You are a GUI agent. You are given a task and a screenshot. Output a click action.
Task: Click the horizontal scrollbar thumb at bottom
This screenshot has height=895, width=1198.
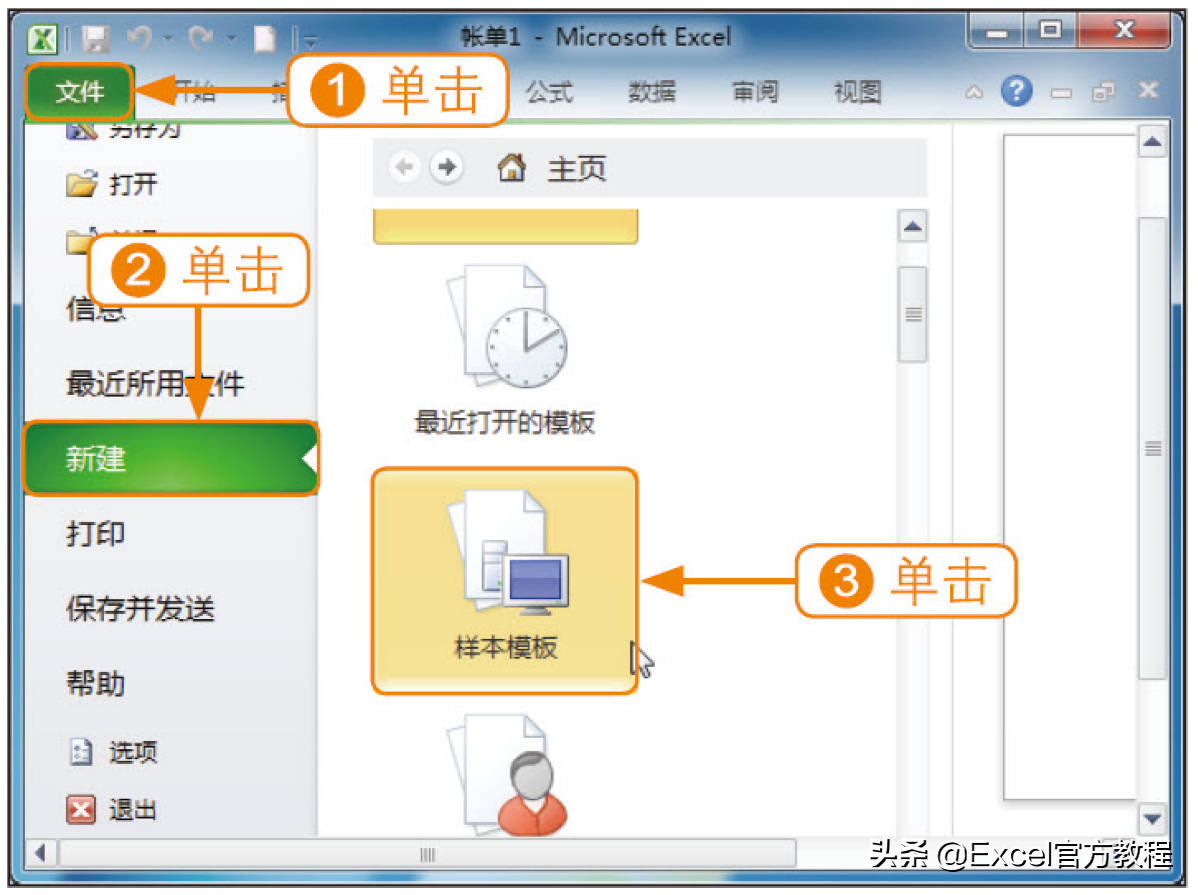(x=428, y=854)
